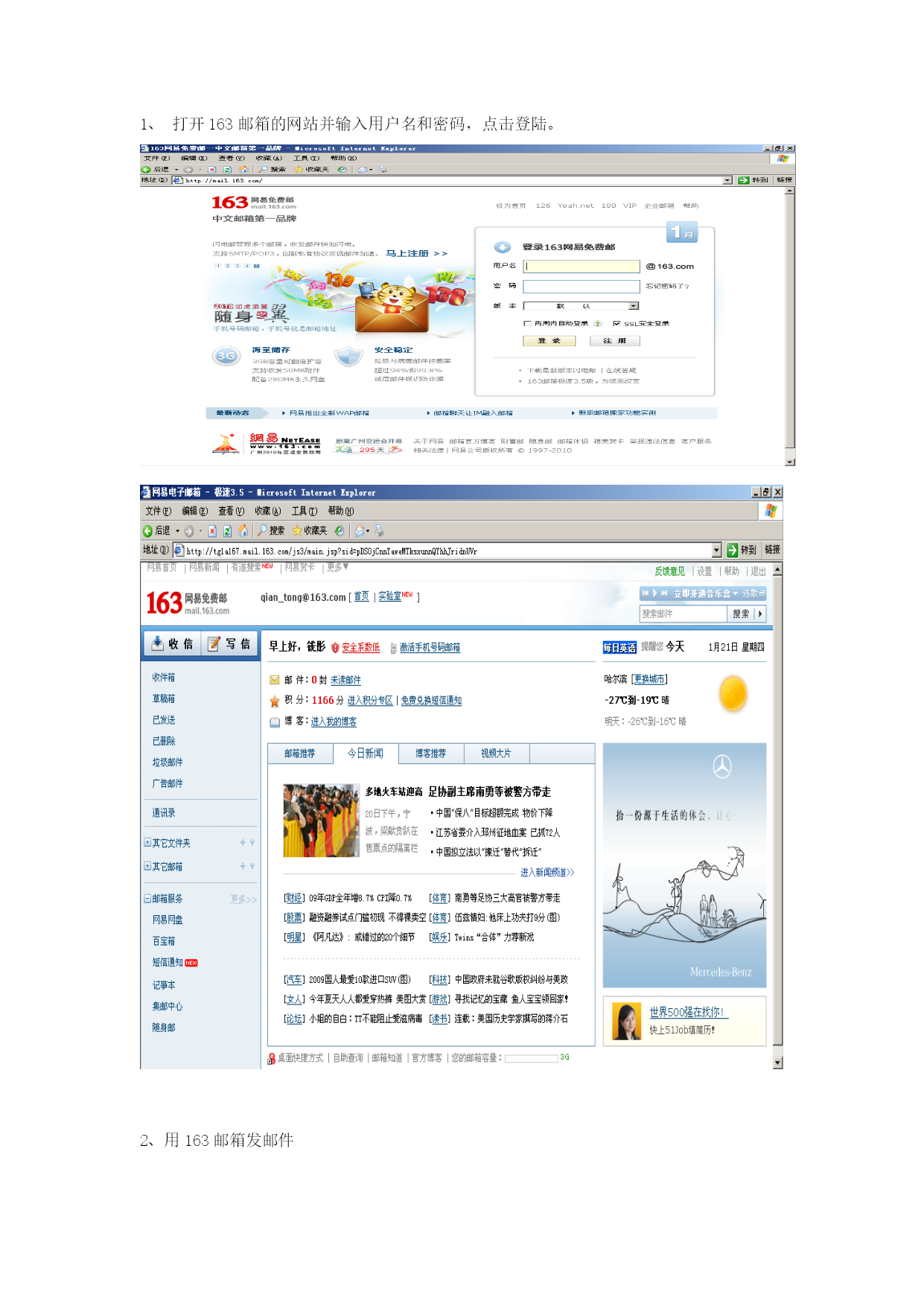Expand the 其它文件夹 folder group
Image resolution: width=924 pixels, height=1306 pixels.
tap(147, 843)
